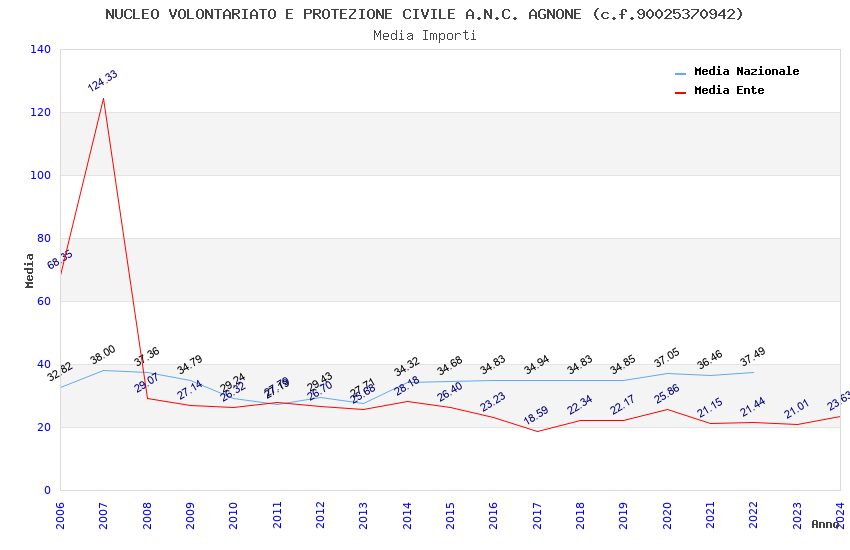
Task: Click the 37.49 data label
Action: click(752, 356)
